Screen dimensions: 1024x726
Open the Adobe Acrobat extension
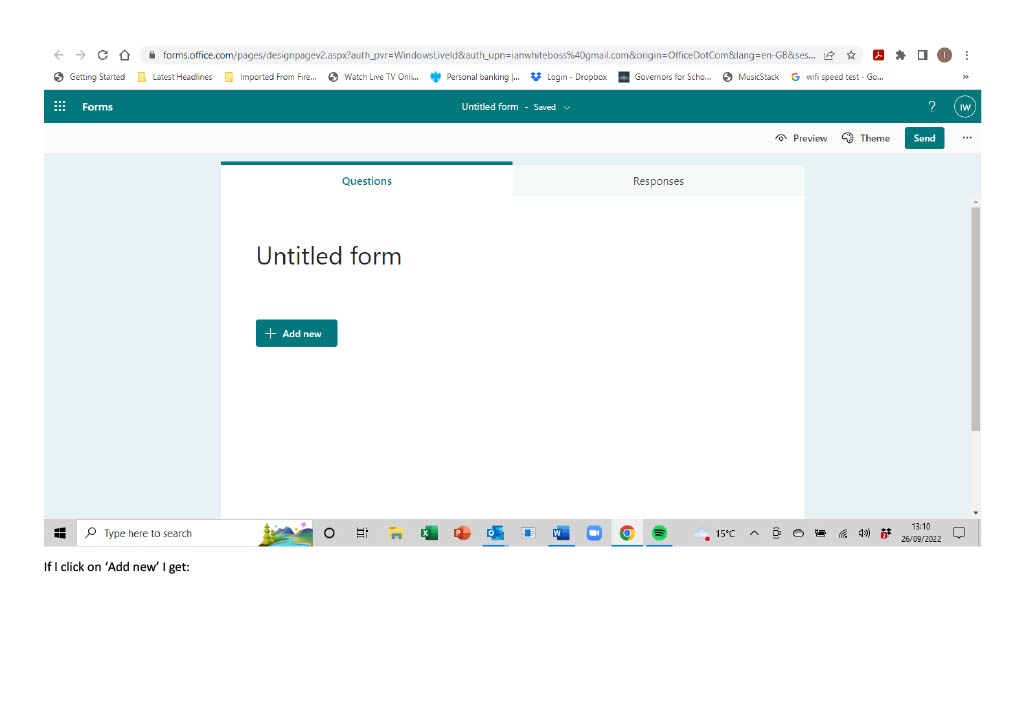(x=878, y=55)
